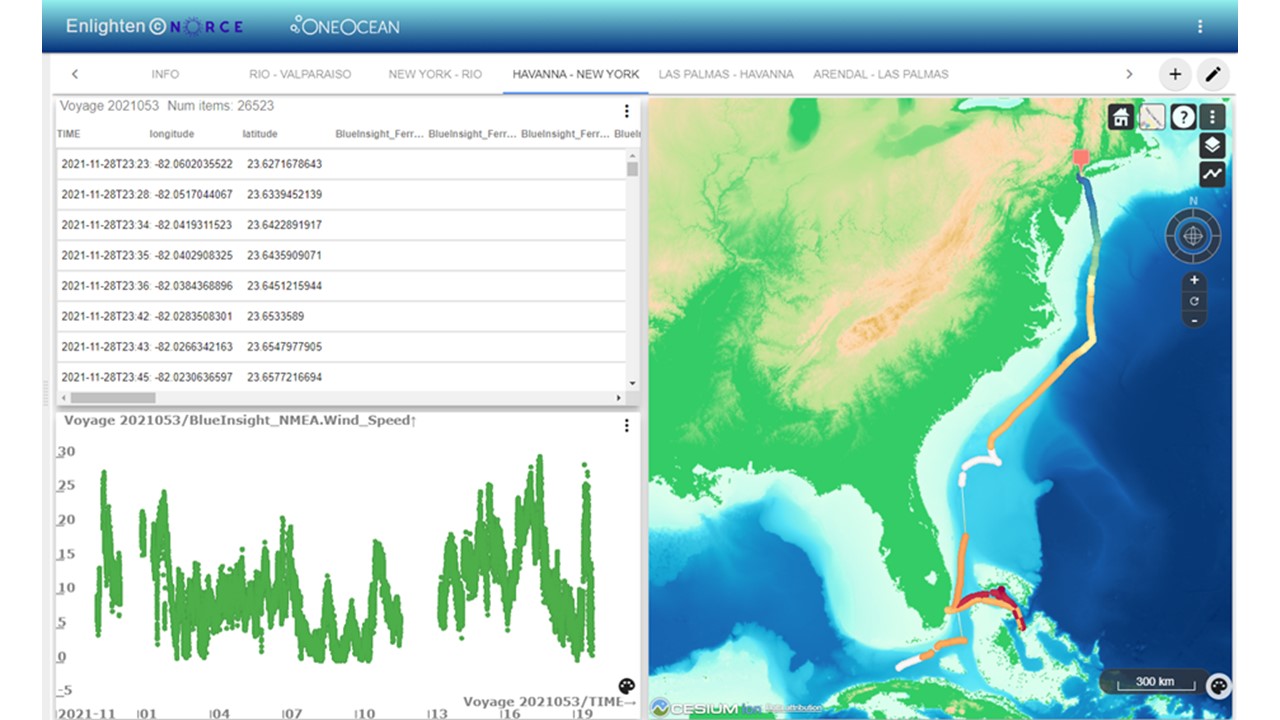
Task: Reset the map view with the refresh icon
Action: point(1193,301)
